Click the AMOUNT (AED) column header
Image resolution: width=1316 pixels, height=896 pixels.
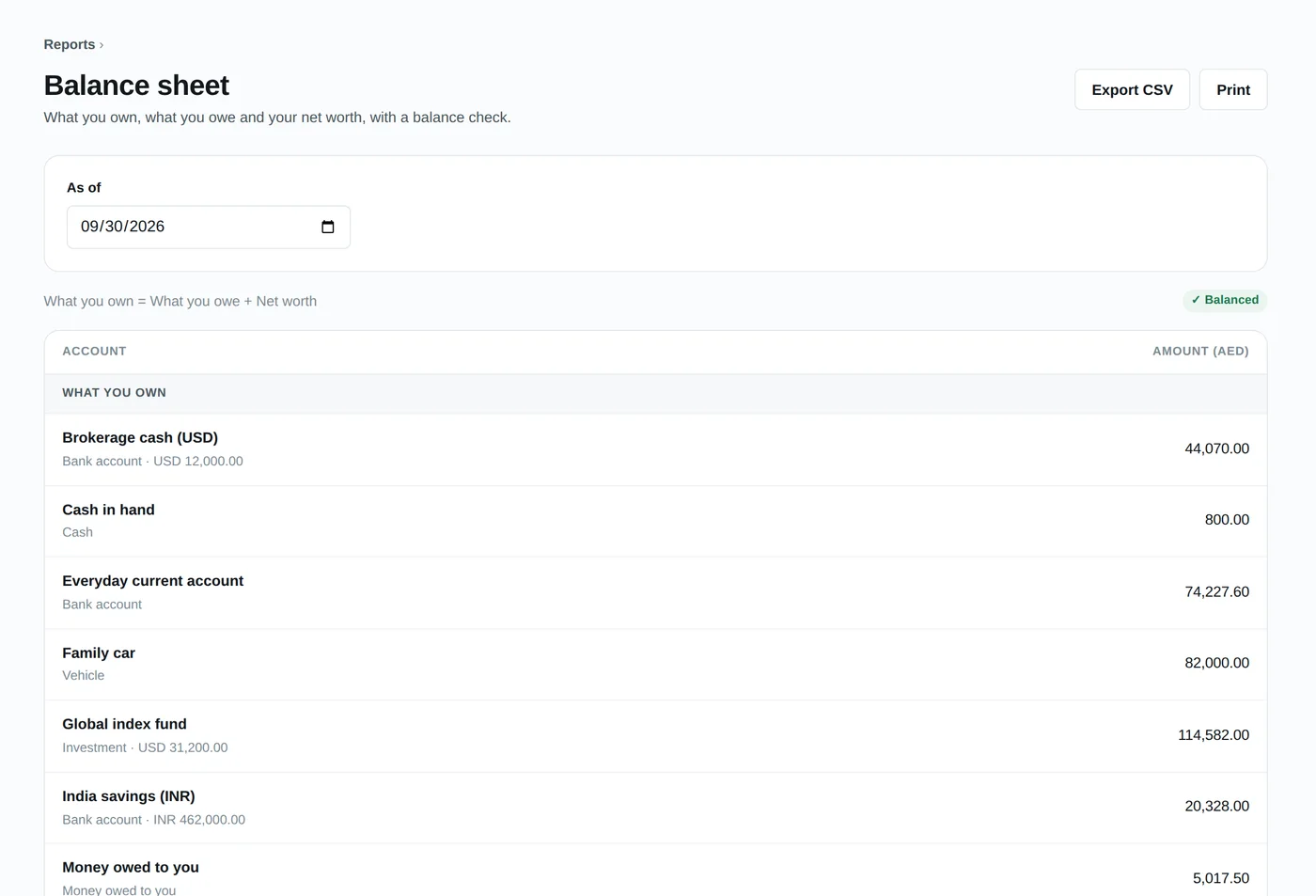tap(1200, 351)
